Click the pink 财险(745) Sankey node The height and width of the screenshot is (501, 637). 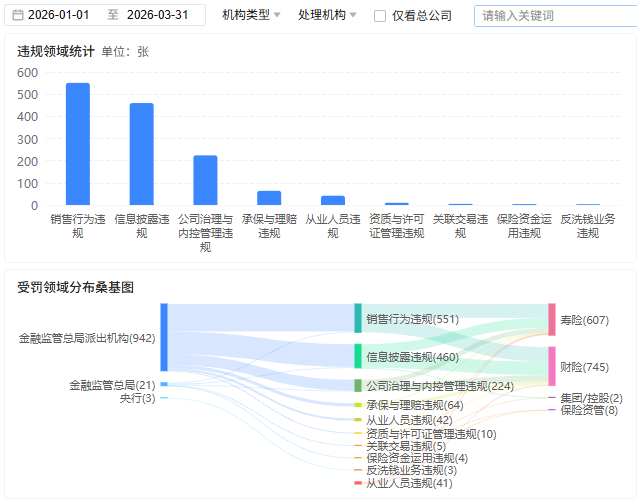pyautogui.click(x=551, y=367)
